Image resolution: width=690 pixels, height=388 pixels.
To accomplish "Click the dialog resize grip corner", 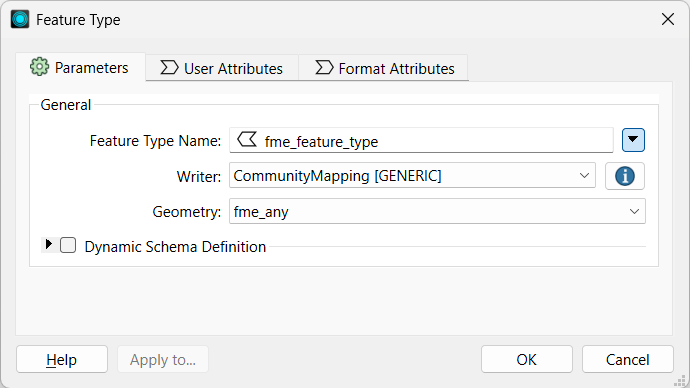I will pos(680,380).
